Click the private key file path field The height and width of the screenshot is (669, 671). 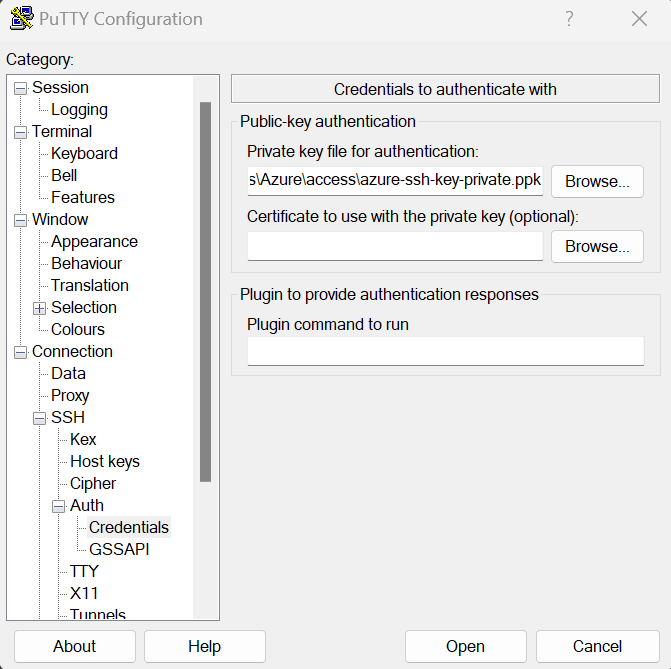pyautogui.click(x=395, y=181)
